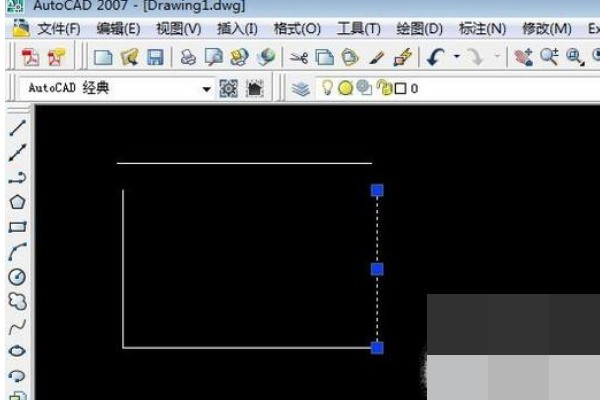Click the Copy icon
This screenshot has width=600, height=400.
[324, 58]
